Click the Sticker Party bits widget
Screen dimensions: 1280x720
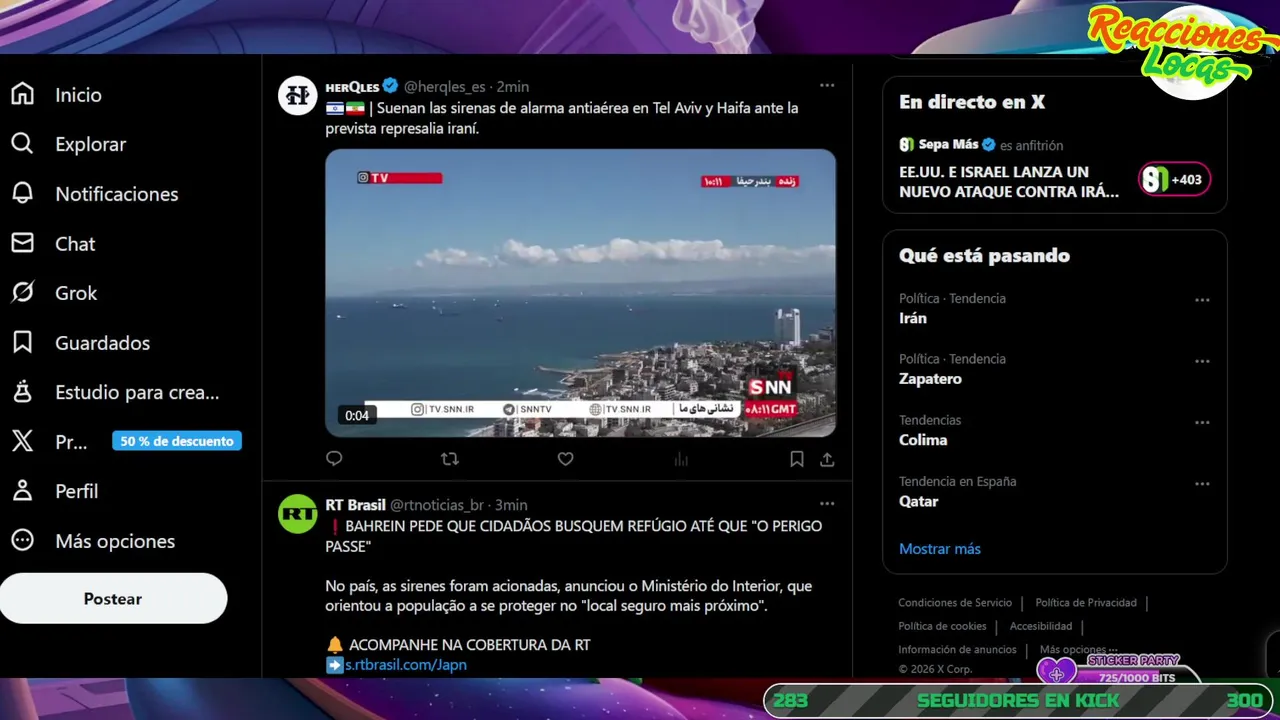(x=1120, y=669)
